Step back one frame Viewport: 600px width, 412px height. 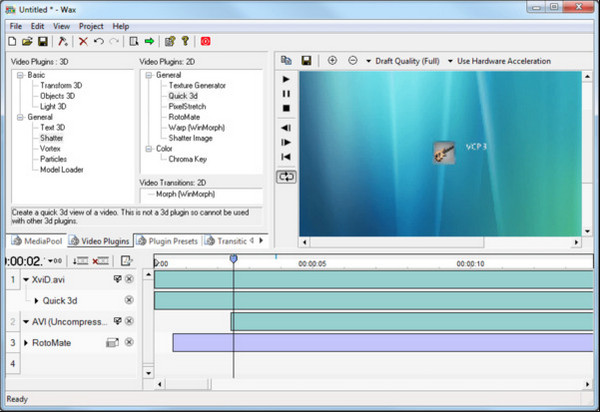286,128
